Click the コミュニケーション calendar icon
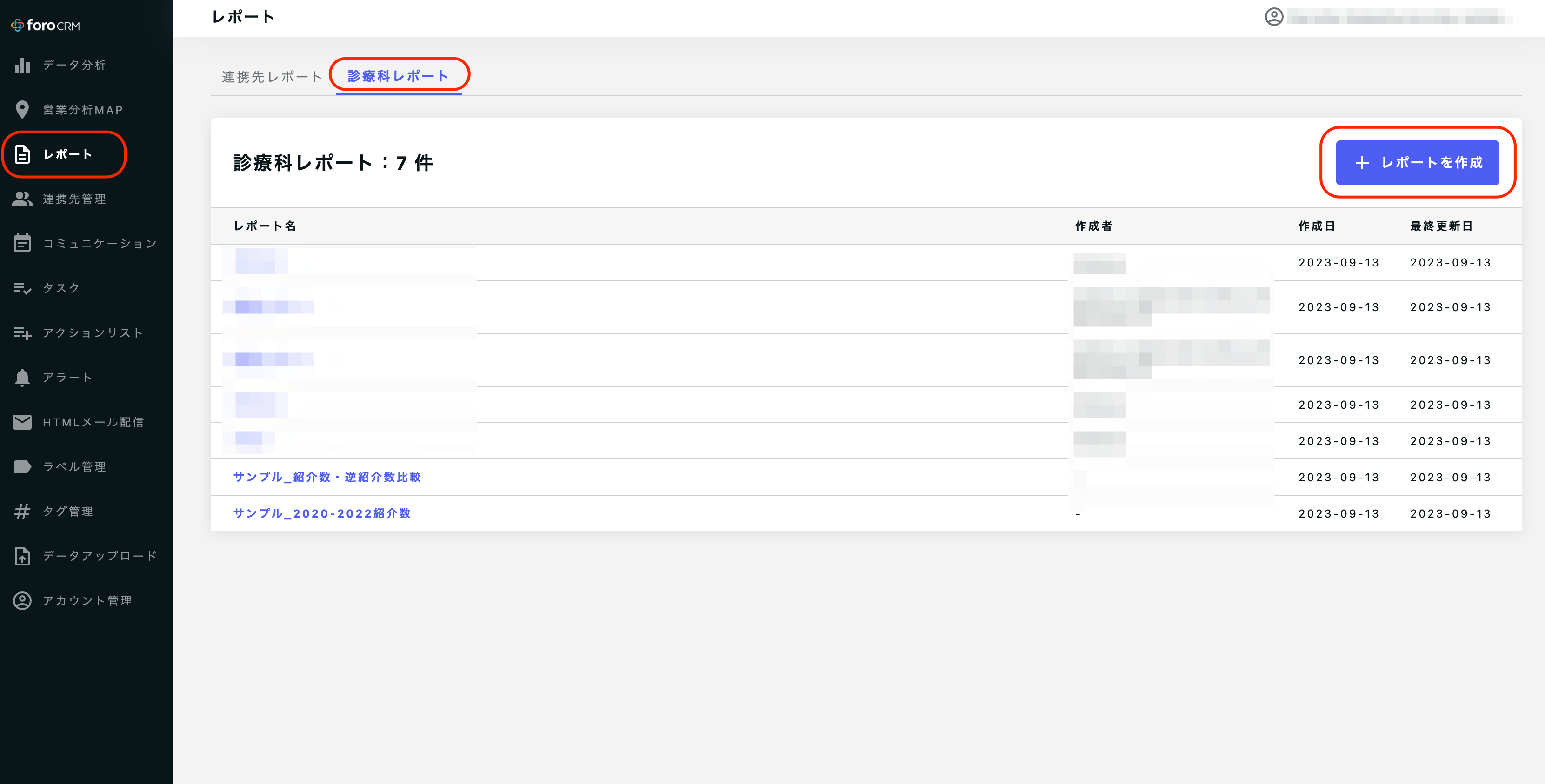This screenshot has width=1545, height=784. (x=22, y=243)
